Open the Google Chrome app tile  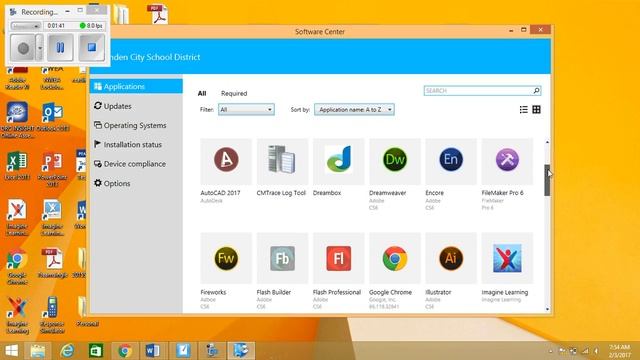[395, 258]
